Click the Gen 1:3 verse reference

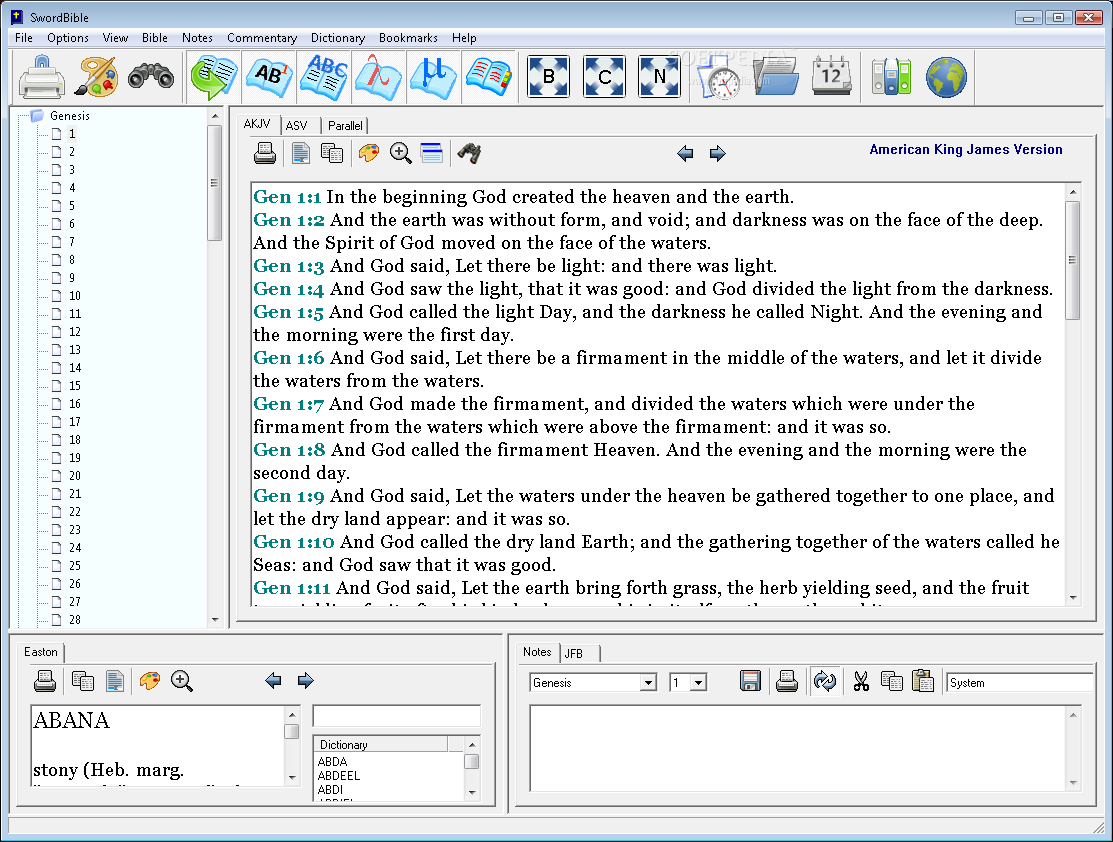tap(289, 266)
